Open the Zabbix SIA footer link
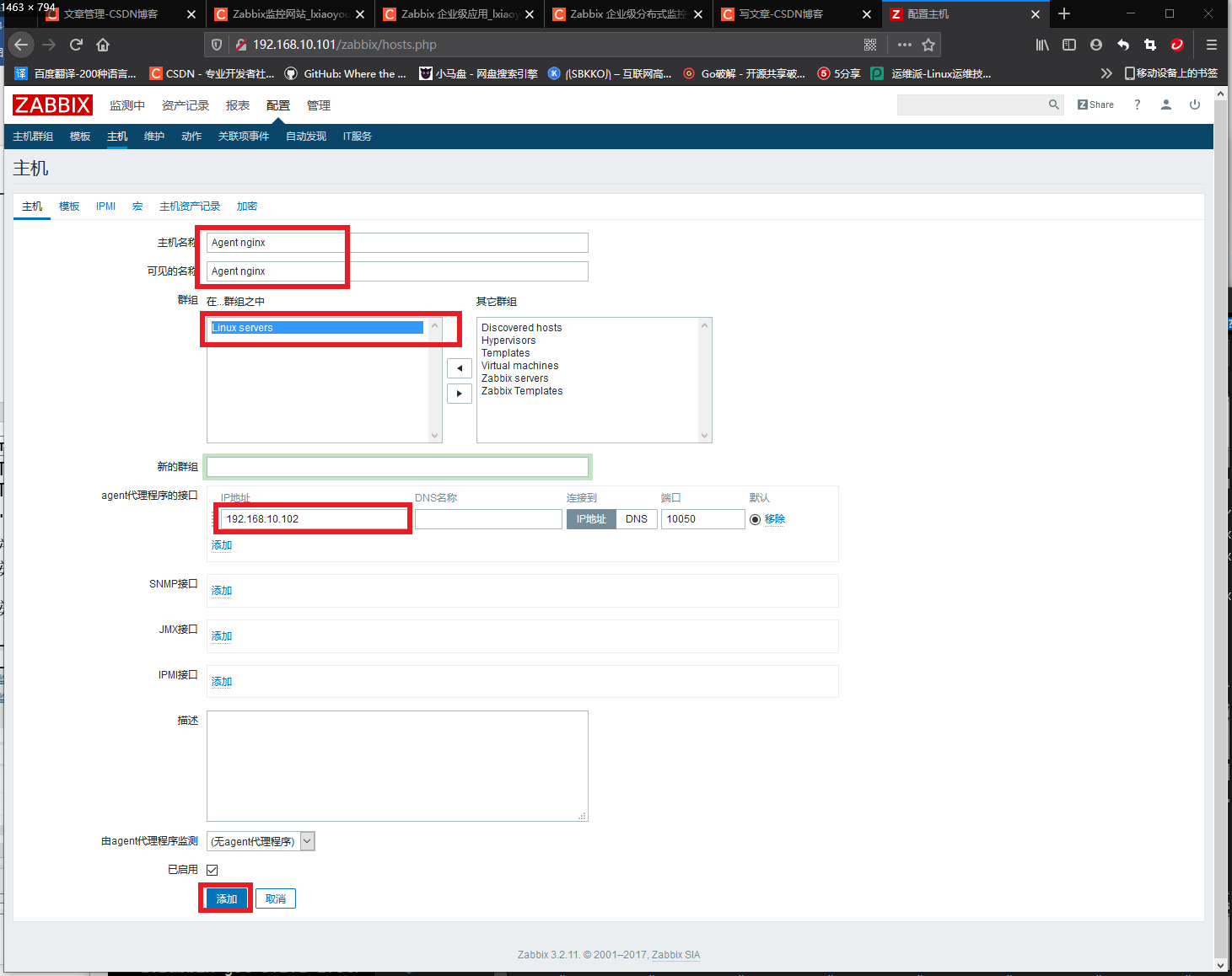Viewport: 1232px width, 976px height. [x=675, y=955]
